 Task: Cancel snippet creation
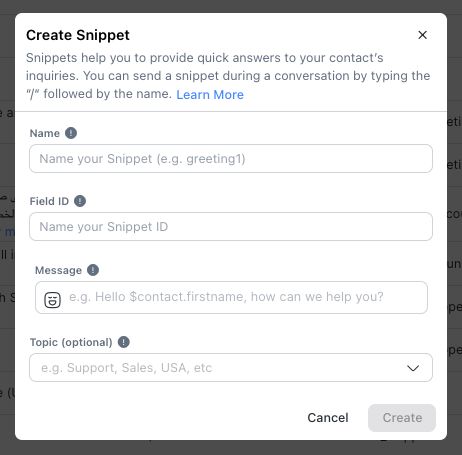pos(328,418)
